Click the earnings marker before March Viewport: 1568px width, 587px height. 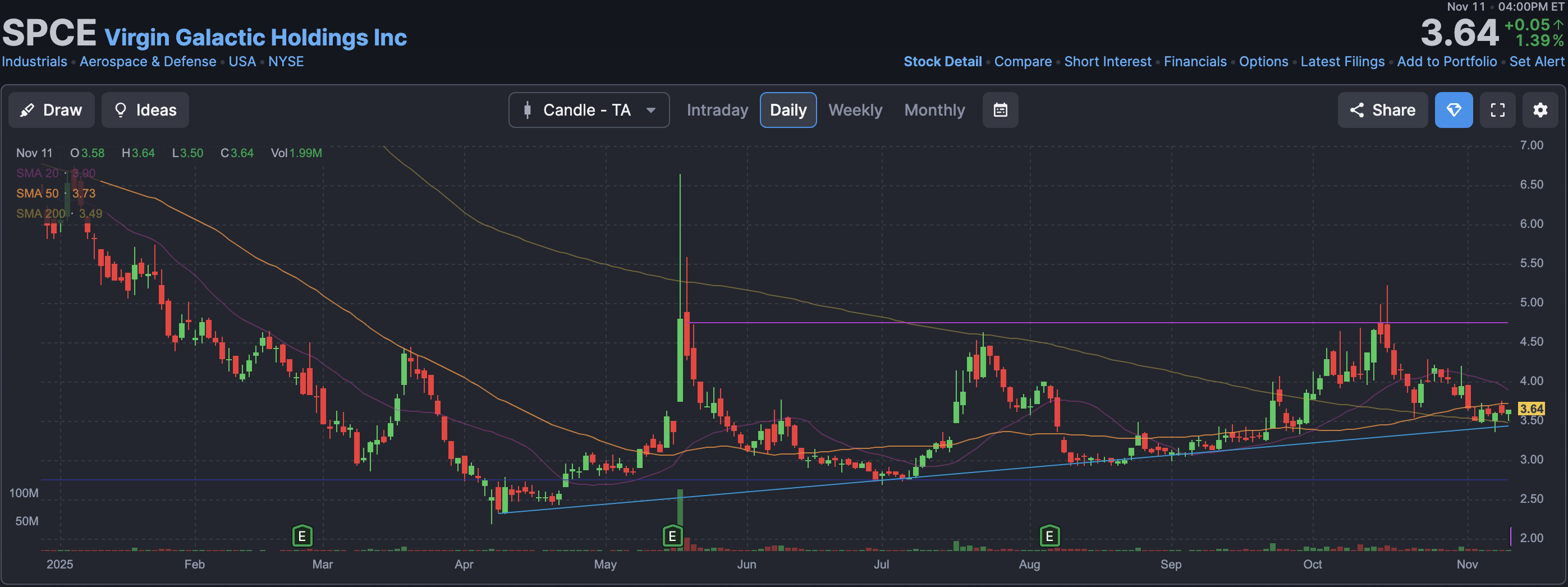point(302,536)
